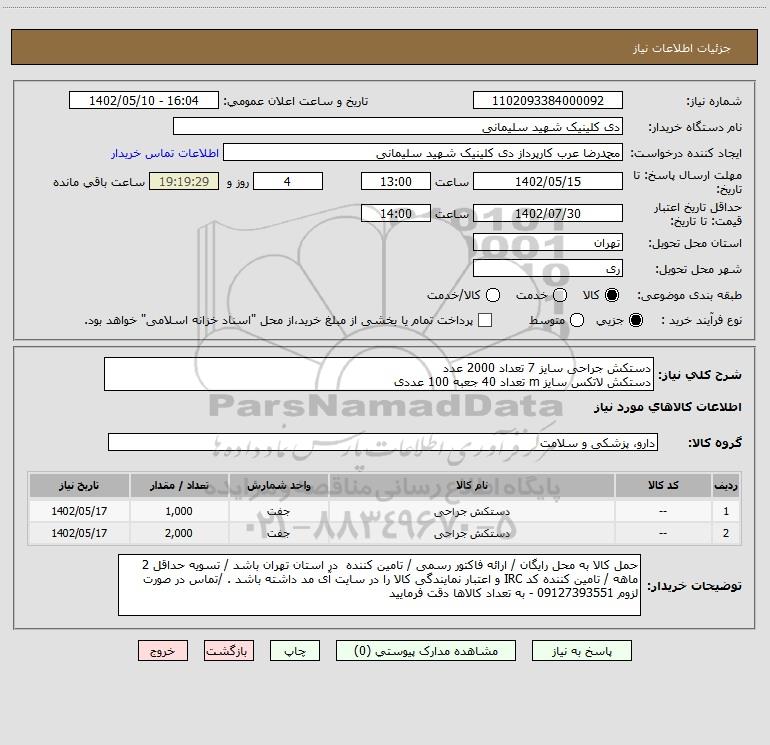This screenshot has height=745, width=770.
Task: Click row number 2 cell
Action: pyautogui.click(x=726, y=533)
